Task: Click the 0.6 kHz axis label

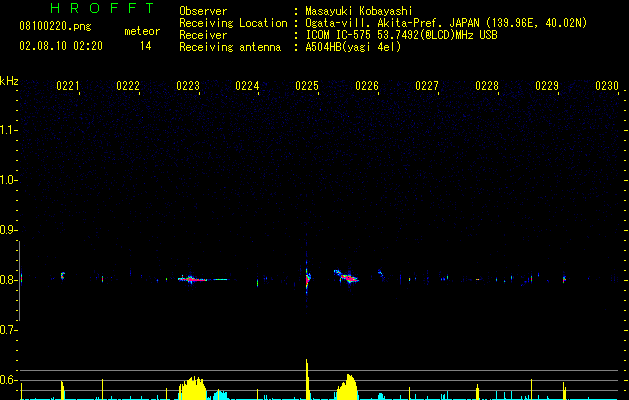Action: (x=9, y=380)
